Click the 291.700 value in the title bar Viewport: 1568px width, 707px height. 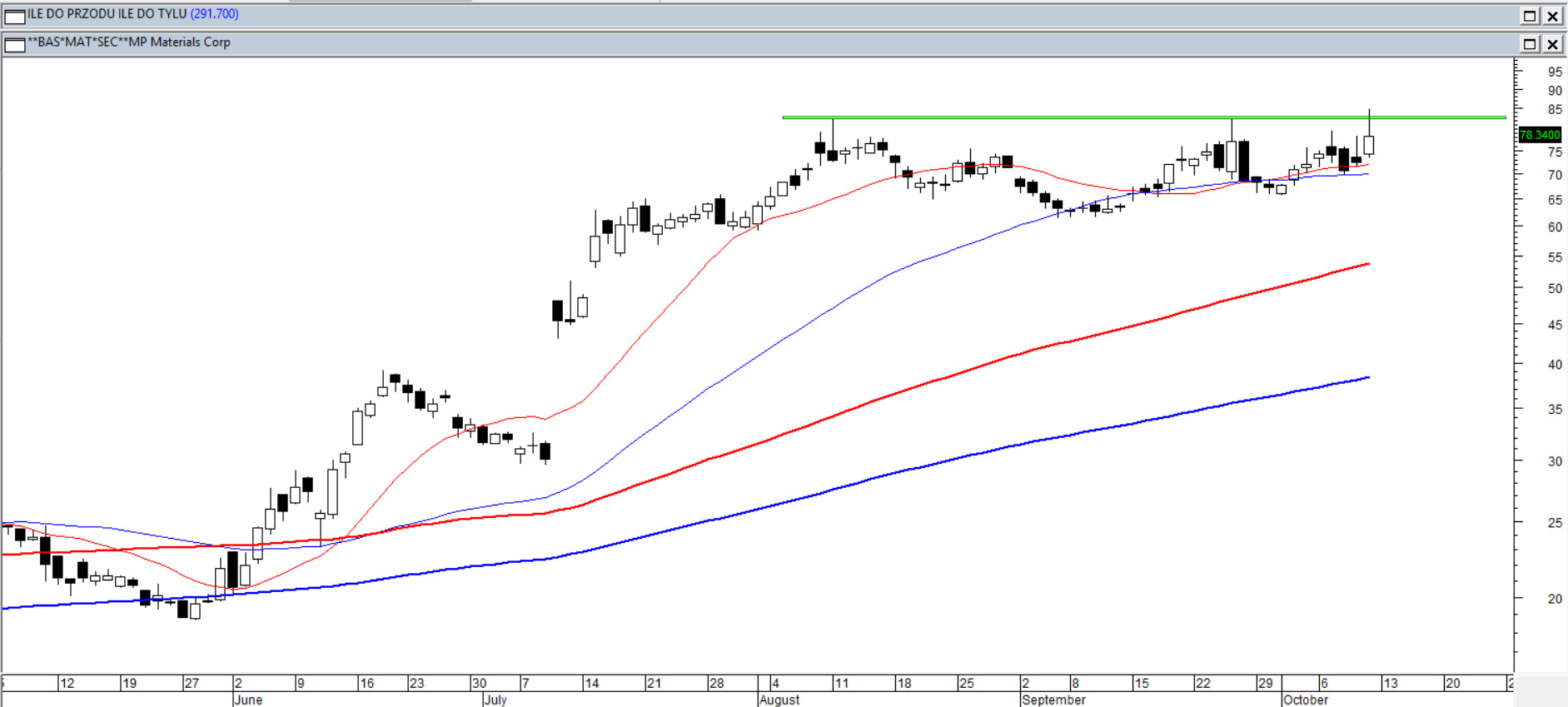click(x=215, y=14)
